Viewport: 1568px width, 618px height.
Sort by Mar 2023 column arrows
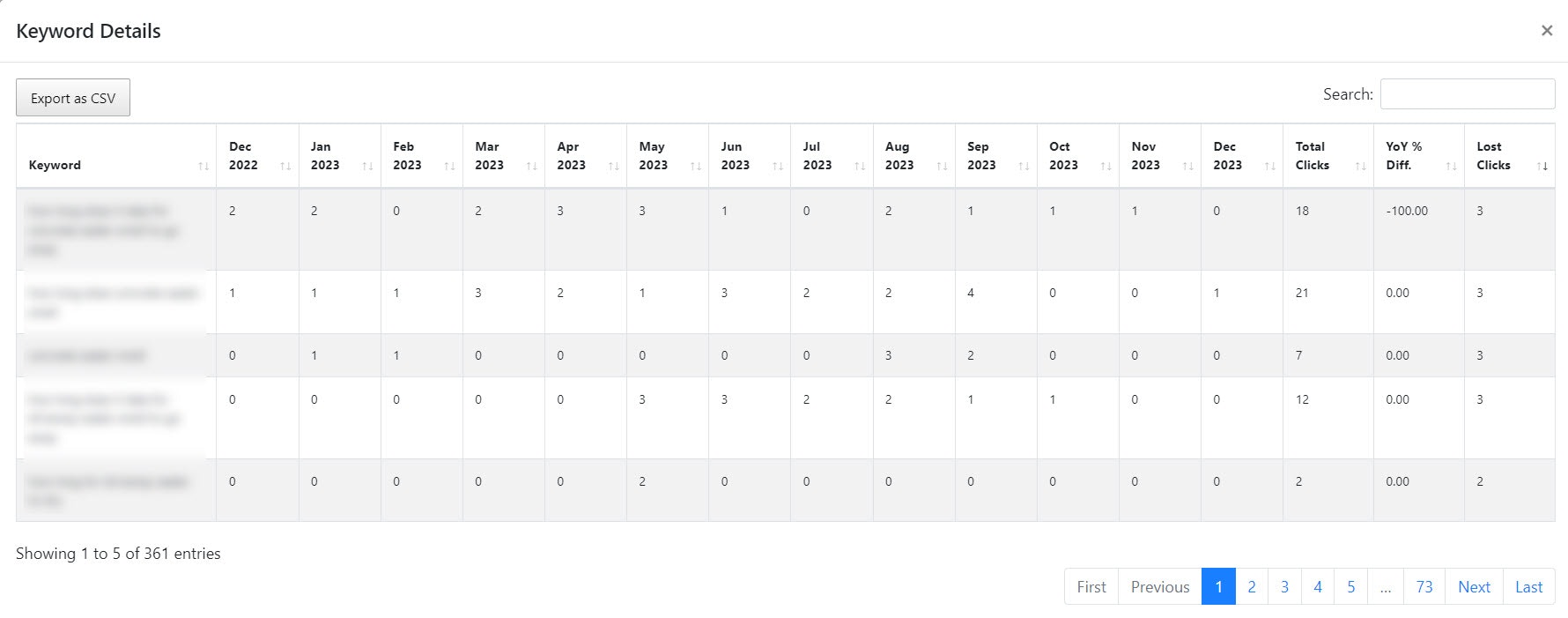click(531, 166)
